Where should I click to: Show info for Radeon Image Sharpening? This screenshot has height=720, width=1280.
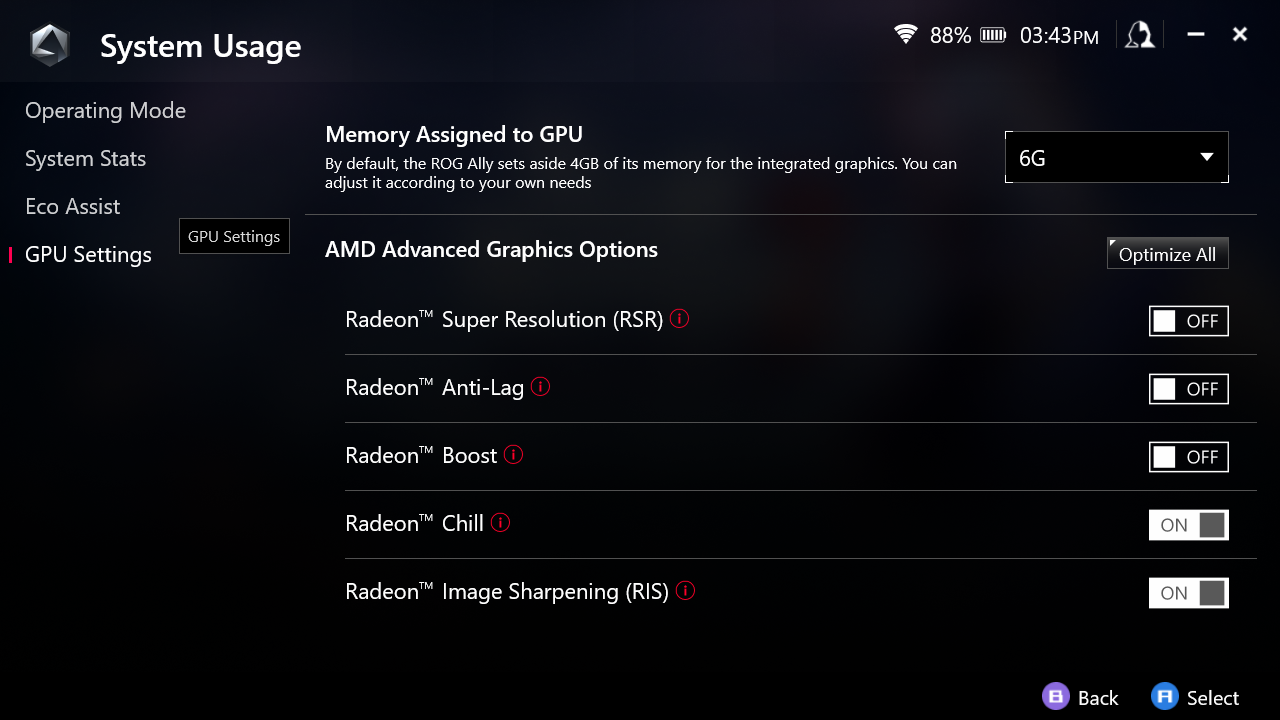(686, 590)
